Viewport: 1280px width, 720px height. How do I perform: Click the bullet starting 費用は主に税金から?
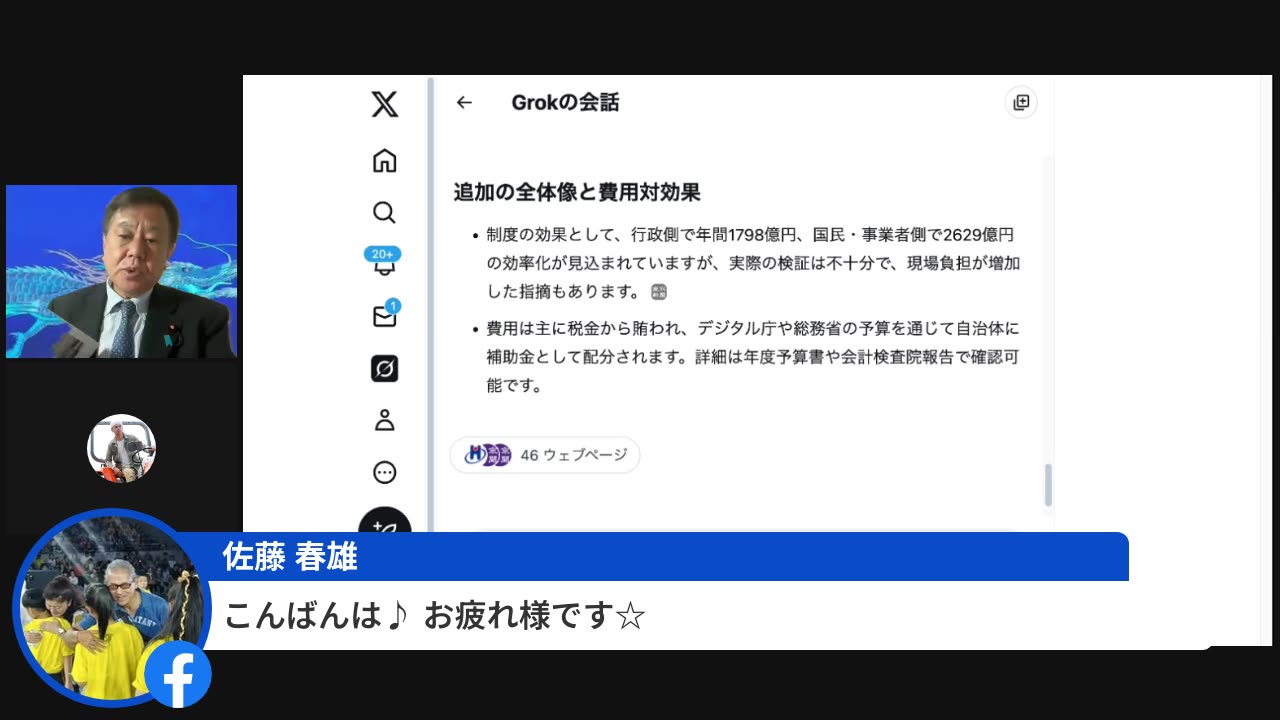click(753, 357)
